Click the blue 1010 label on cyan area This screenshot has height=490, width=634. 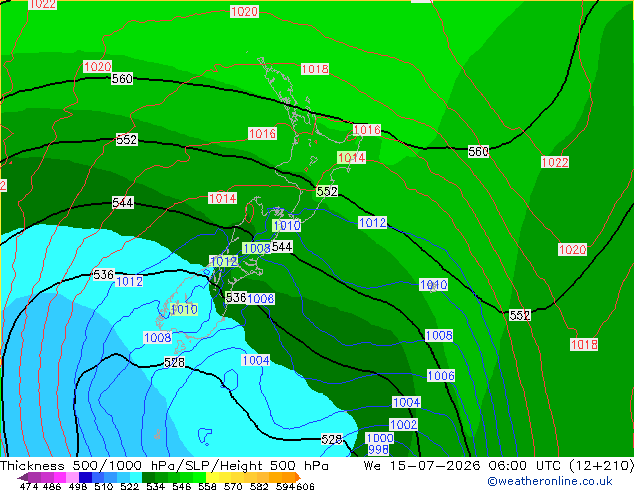(184, 310)
